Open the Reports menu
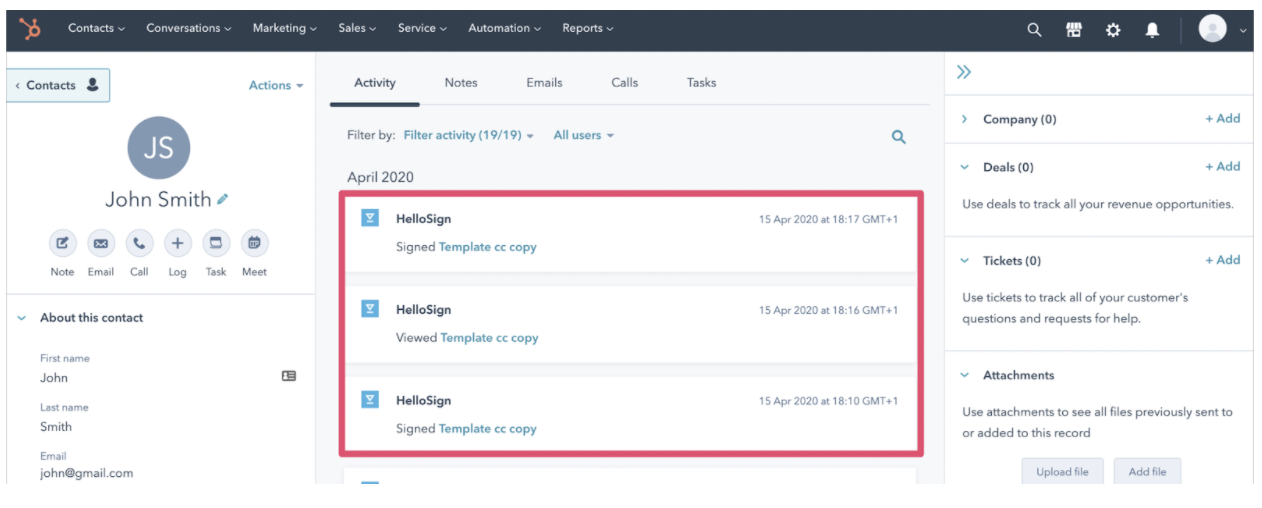The width and height of the screenshot is (1262, 508). pos(588,28)
